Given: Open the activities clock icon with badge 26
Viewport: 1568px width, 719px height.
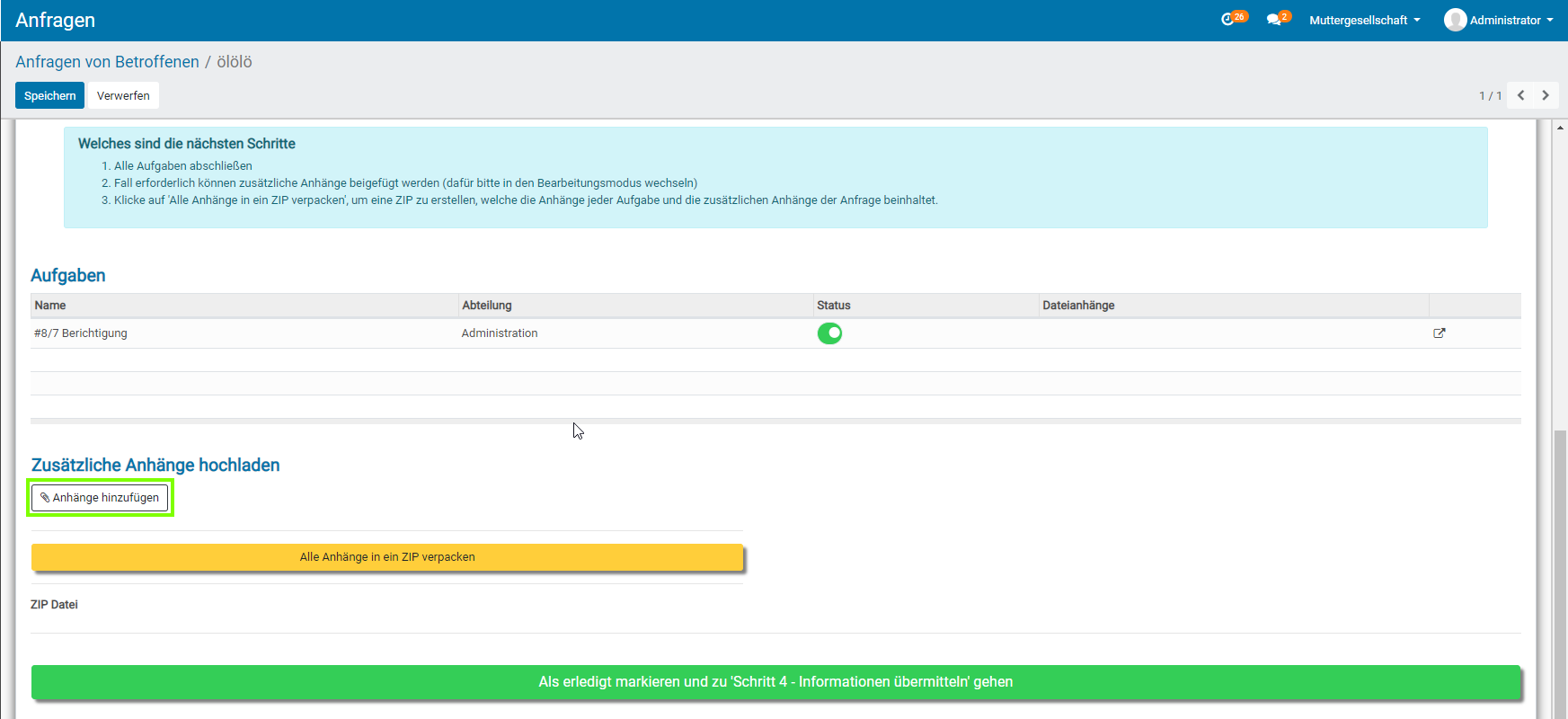Looking at the screenshot, I should click(1227, 20).
